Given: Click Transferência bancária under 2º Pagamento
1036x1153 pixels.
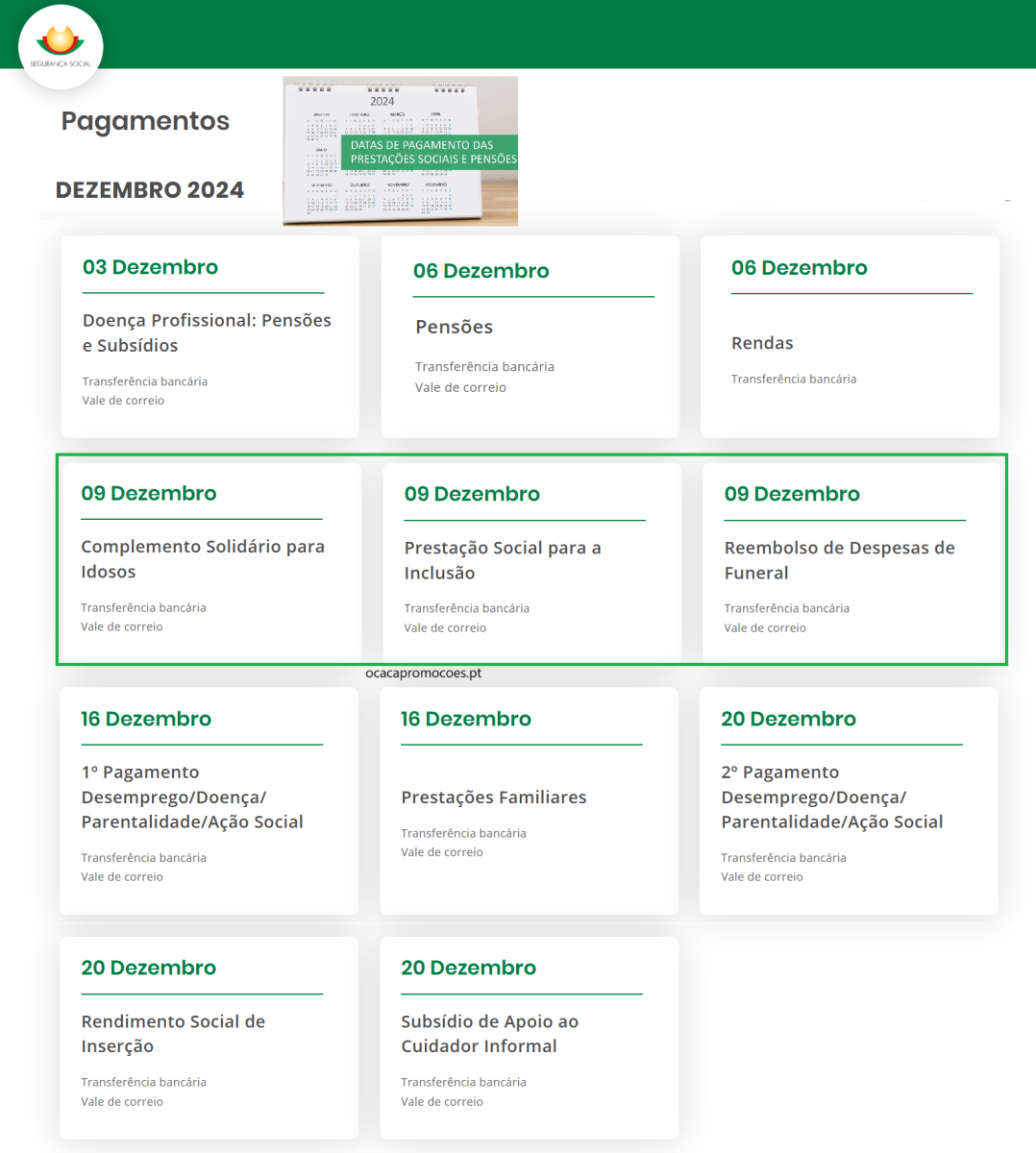Looking at the screenshot, I should (783, 857).
